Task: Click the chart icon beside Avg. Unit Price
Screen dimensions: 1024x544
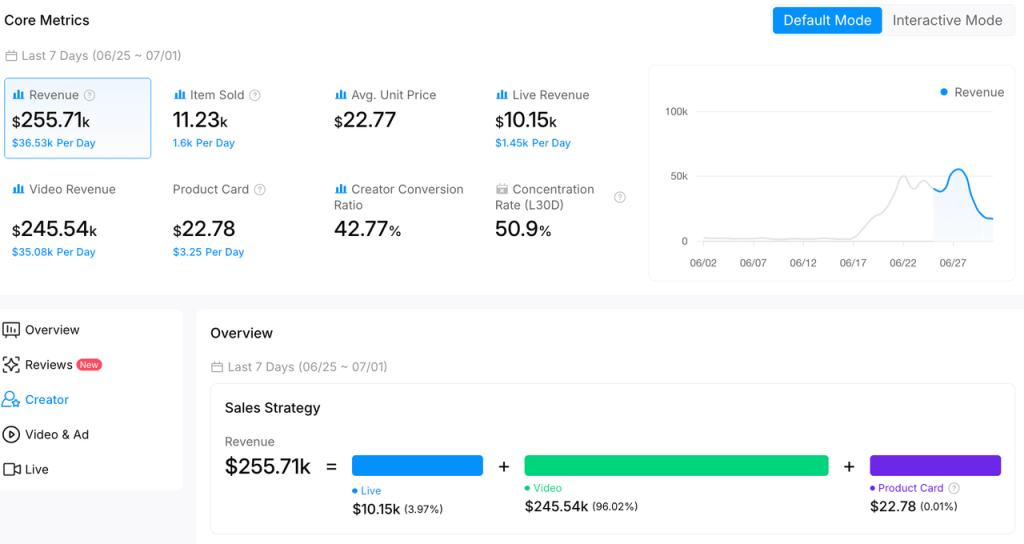Action: point(340,95)
